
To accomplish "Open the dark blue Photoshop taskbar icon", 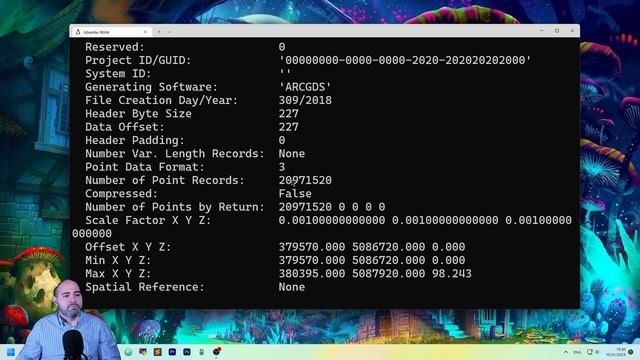I will [x=187, y=352].
